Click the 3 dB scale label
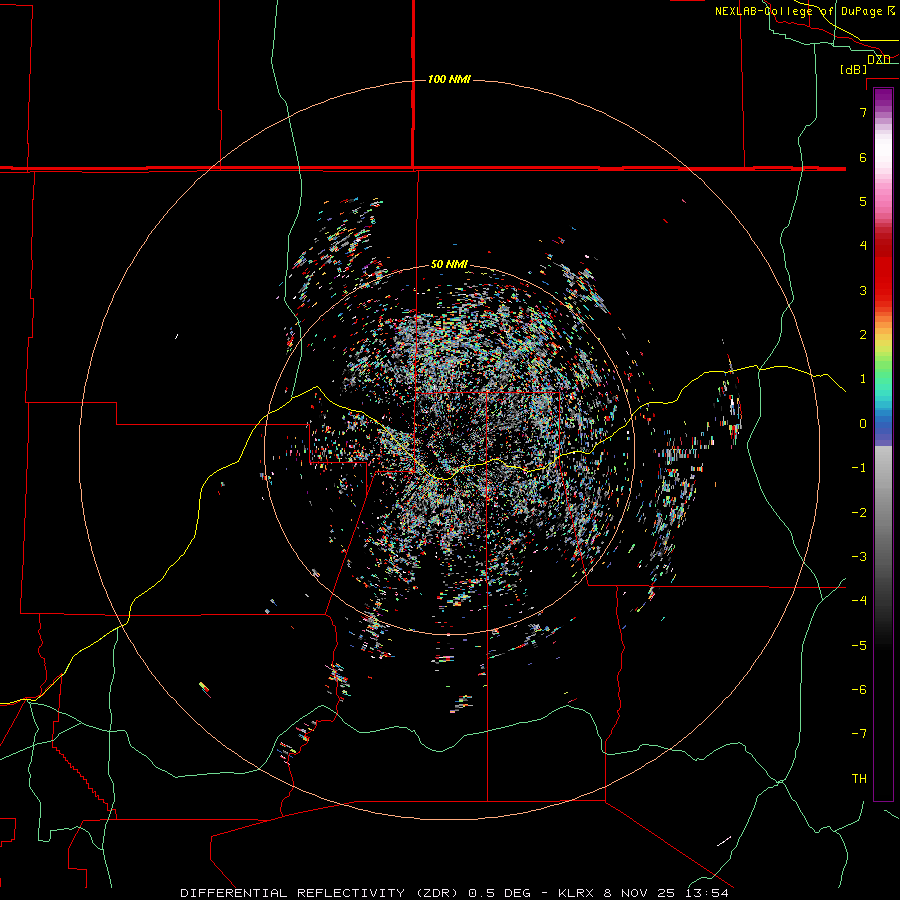Screen dimensions: 900x900 tap(863, 290)
